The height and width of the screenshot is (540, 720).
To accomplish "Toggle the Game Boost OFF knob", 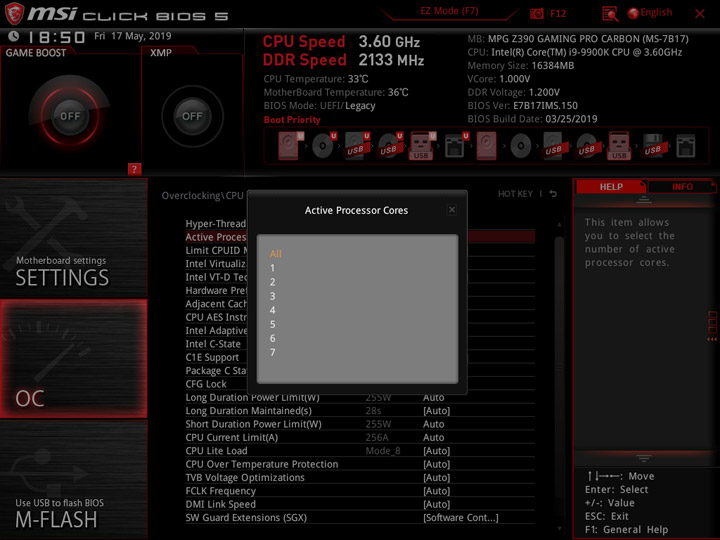I will pyautogui.click(x=70, y=116).
